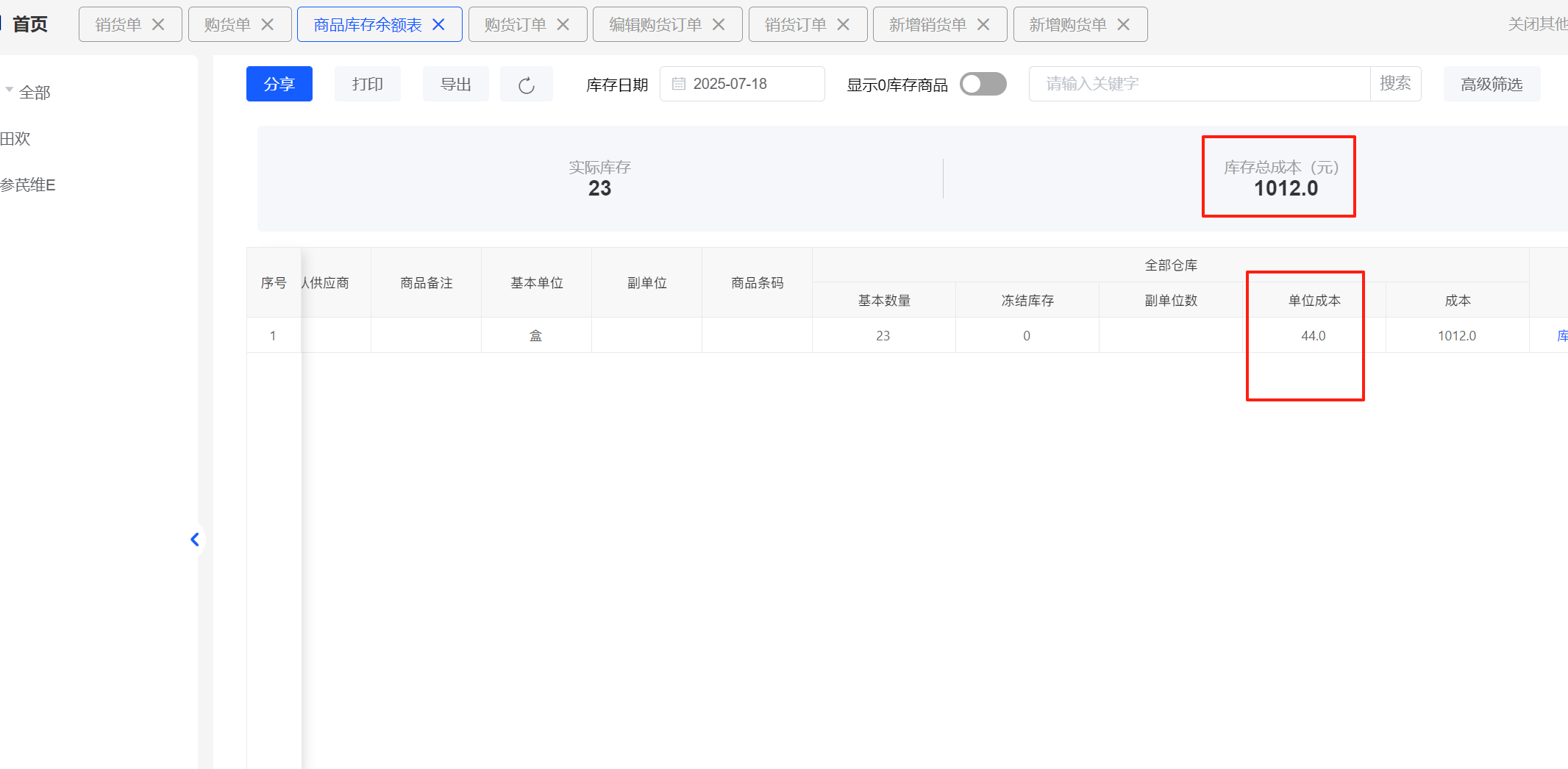Focus the 请输入关键字 search box
This screenshot has height=769, width=1568.
point(1200,84)
